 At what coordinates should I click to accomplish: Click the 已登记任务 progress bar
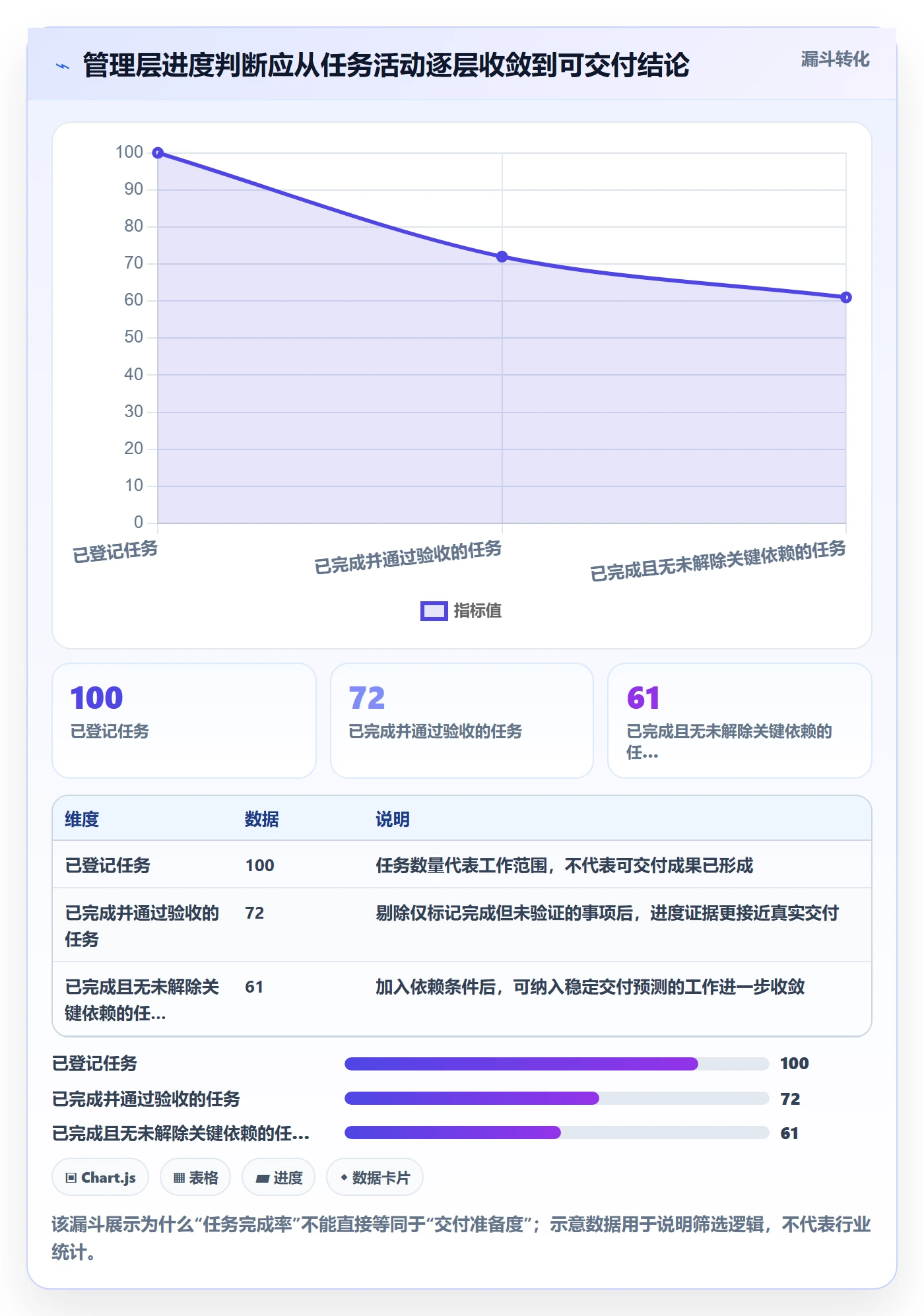556,1063
